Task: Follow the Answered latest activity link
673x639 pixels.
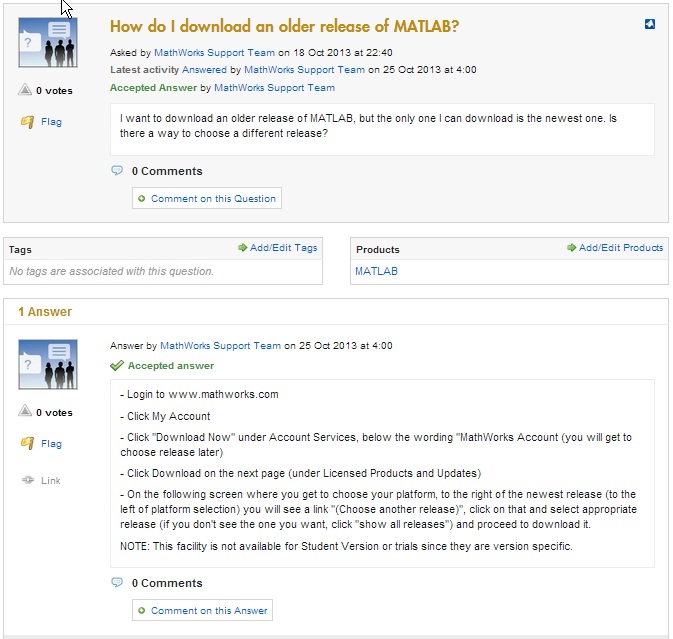Action: (x=205, y=70)
